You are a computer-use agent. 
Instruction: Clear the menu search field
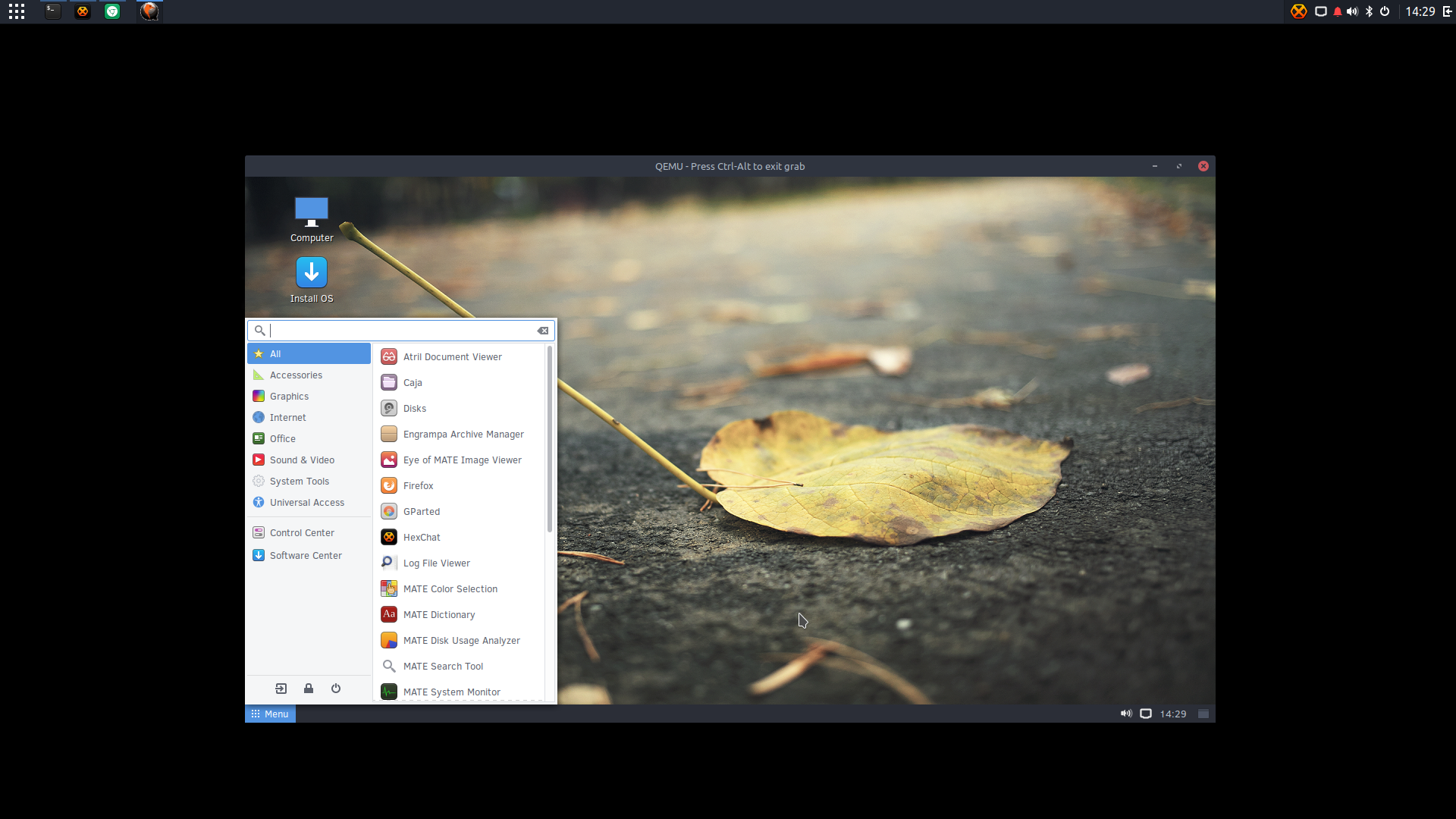tap(543, 331)
